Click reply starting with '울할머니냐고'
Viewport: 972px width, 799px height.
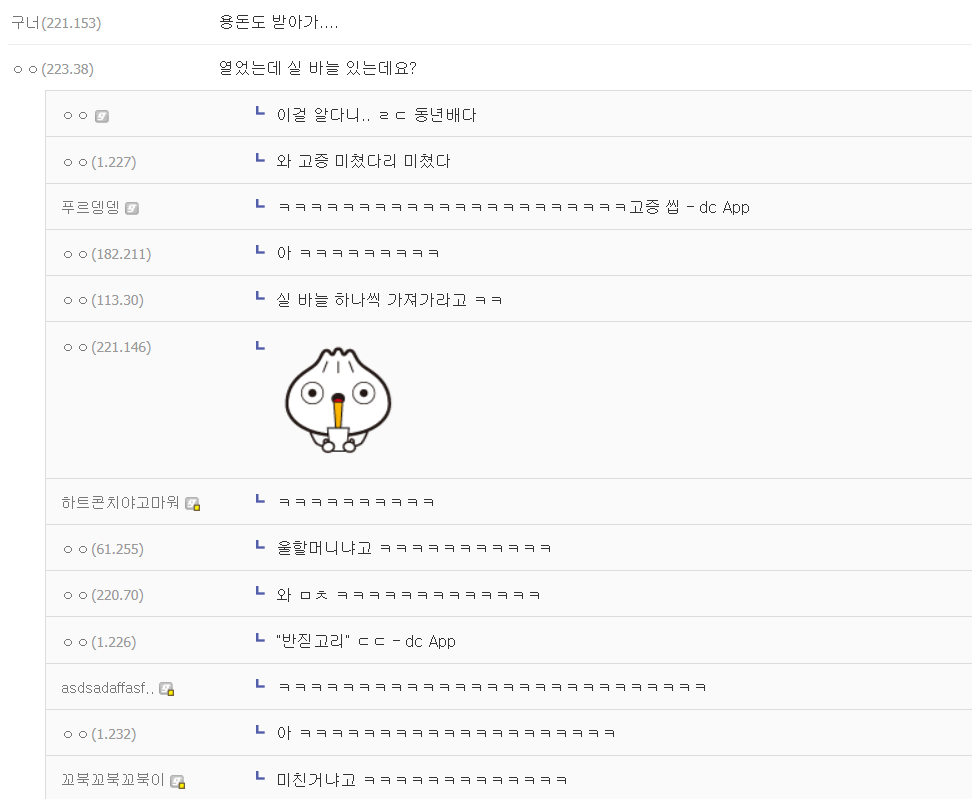click(x=413, y=548)
